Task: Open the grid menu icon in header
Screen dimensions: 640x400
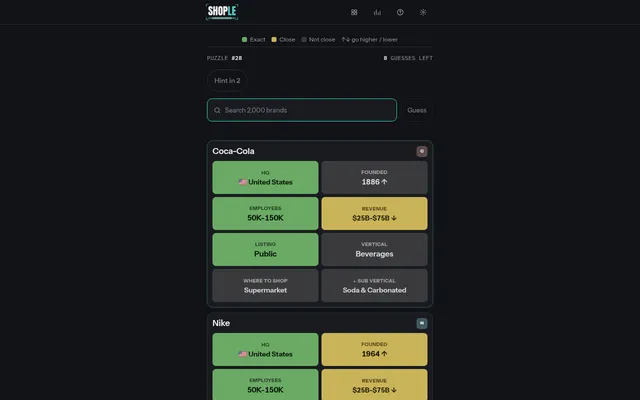Action: (x=354, y=12)
